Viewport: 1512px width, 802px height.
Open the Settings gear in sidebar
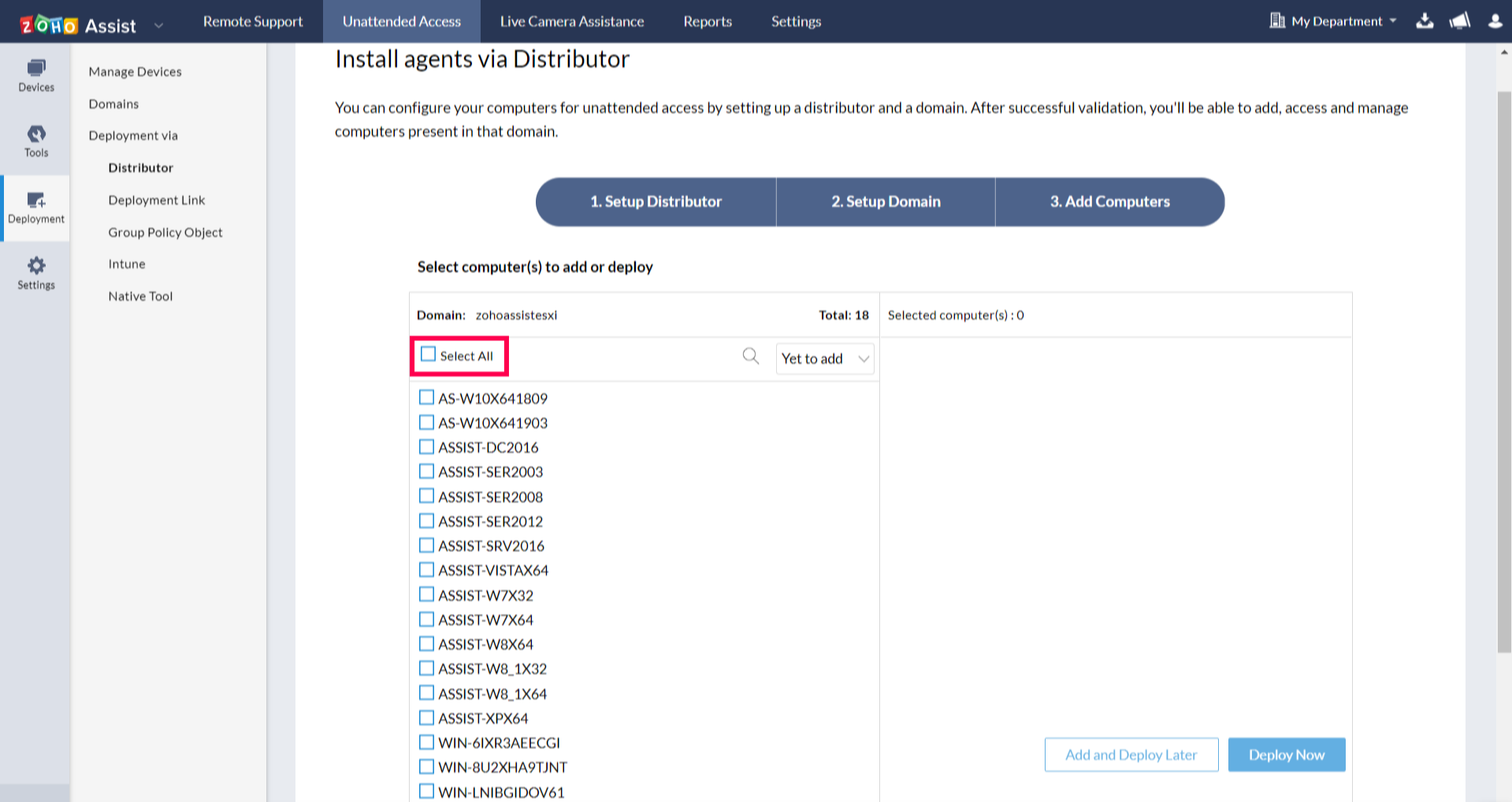point(36,273)
